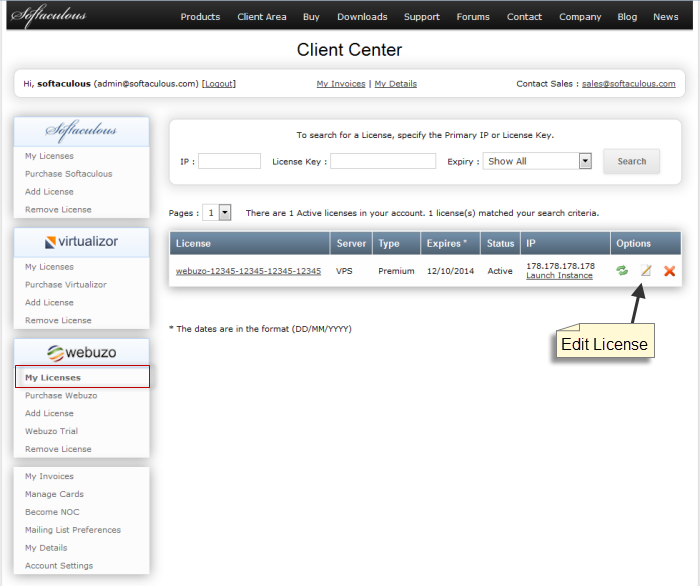Click the Logout link
700x586 pixels.
[219, 84]
